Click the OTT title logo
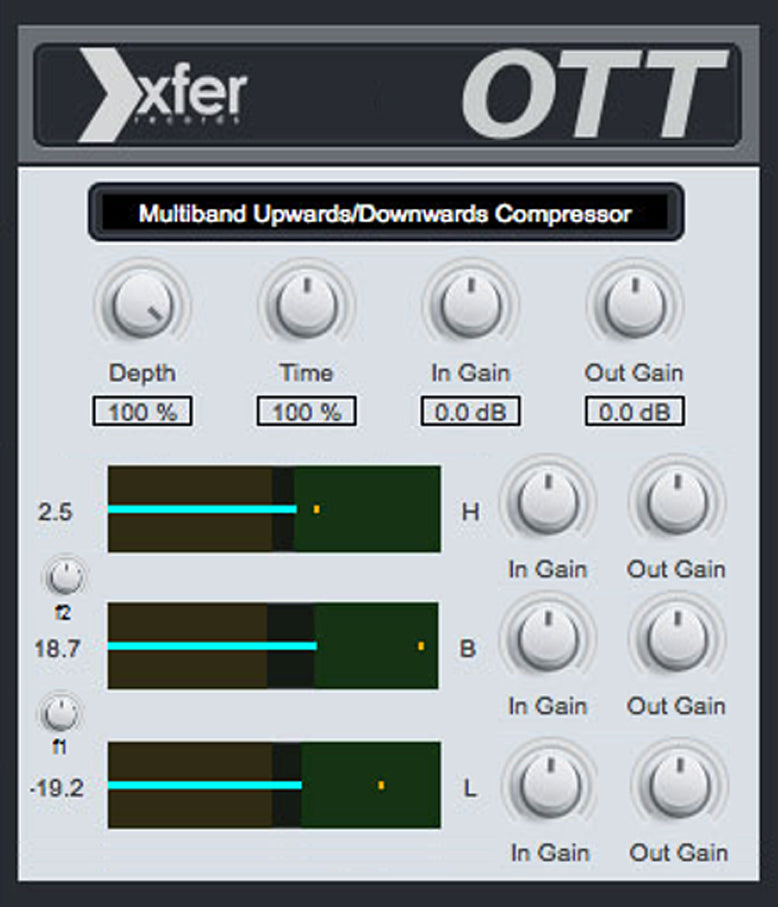 click(594, 94)
